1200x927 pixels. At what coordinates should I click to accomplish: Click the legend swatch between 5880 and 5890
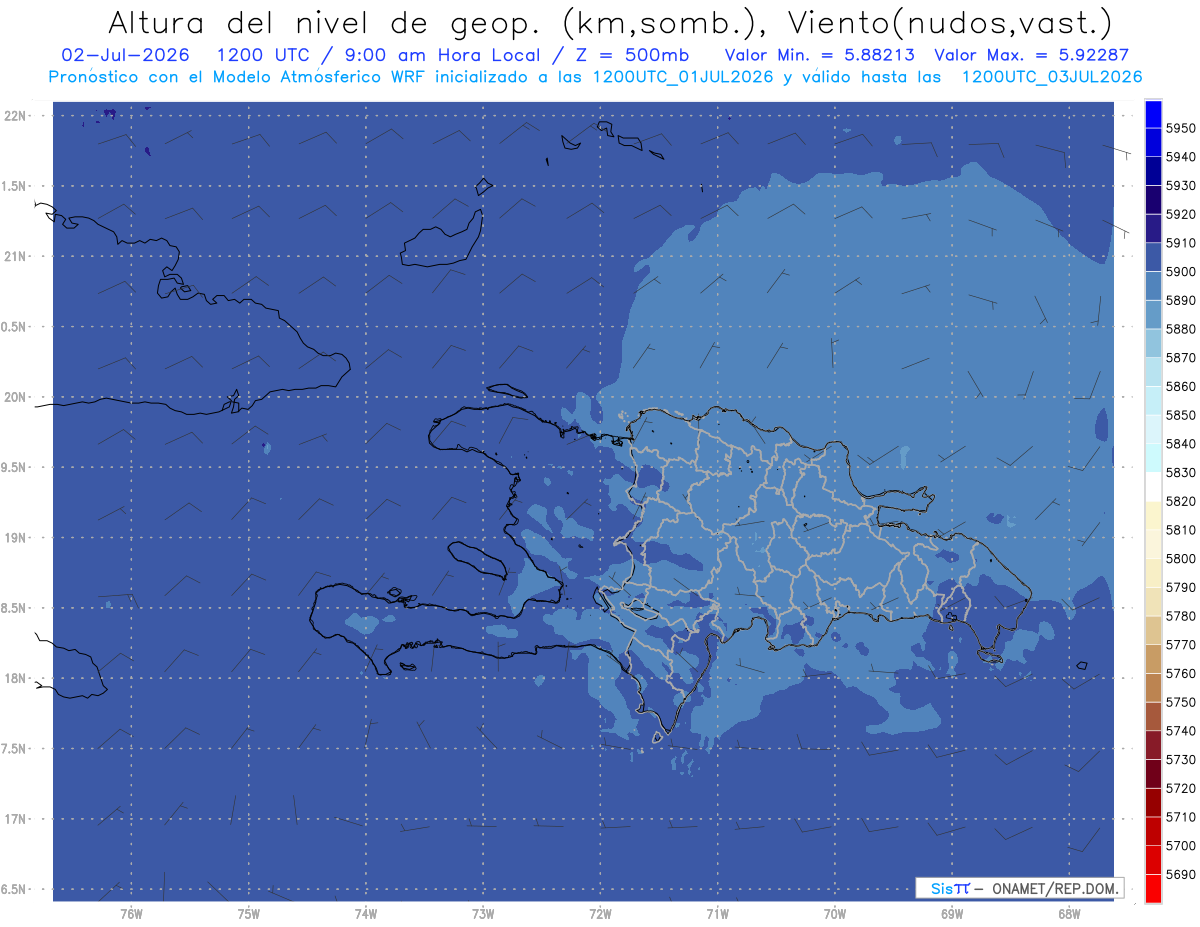click(1152, 315)
